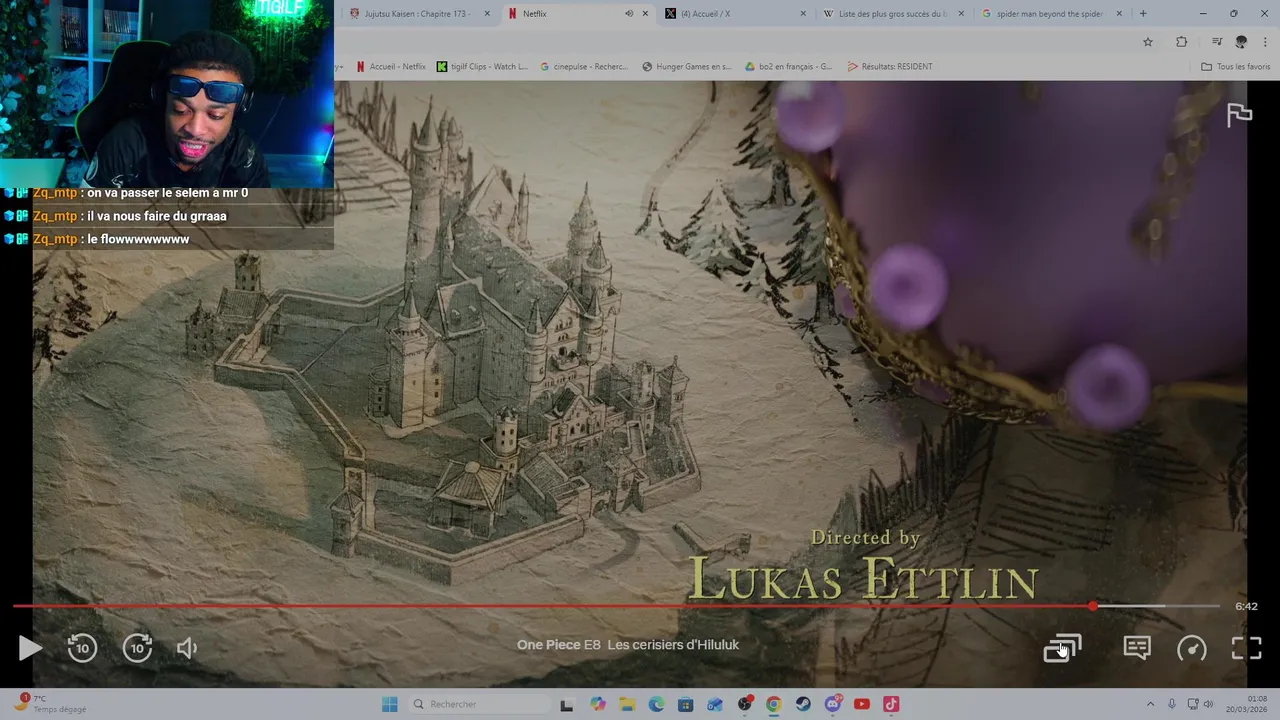
Task: Click chat message "il va nous faire du grraaa"
Action: 157,216
